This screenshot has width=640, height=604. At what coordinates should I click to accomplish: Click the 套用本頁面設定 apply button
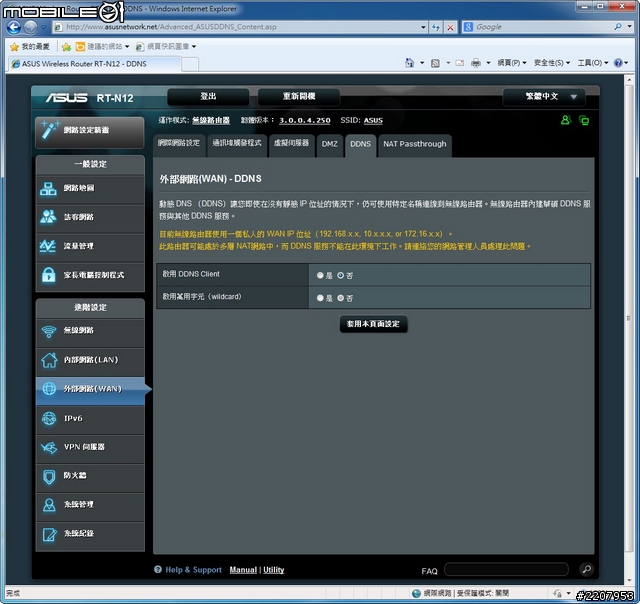[x=373, y=324]
